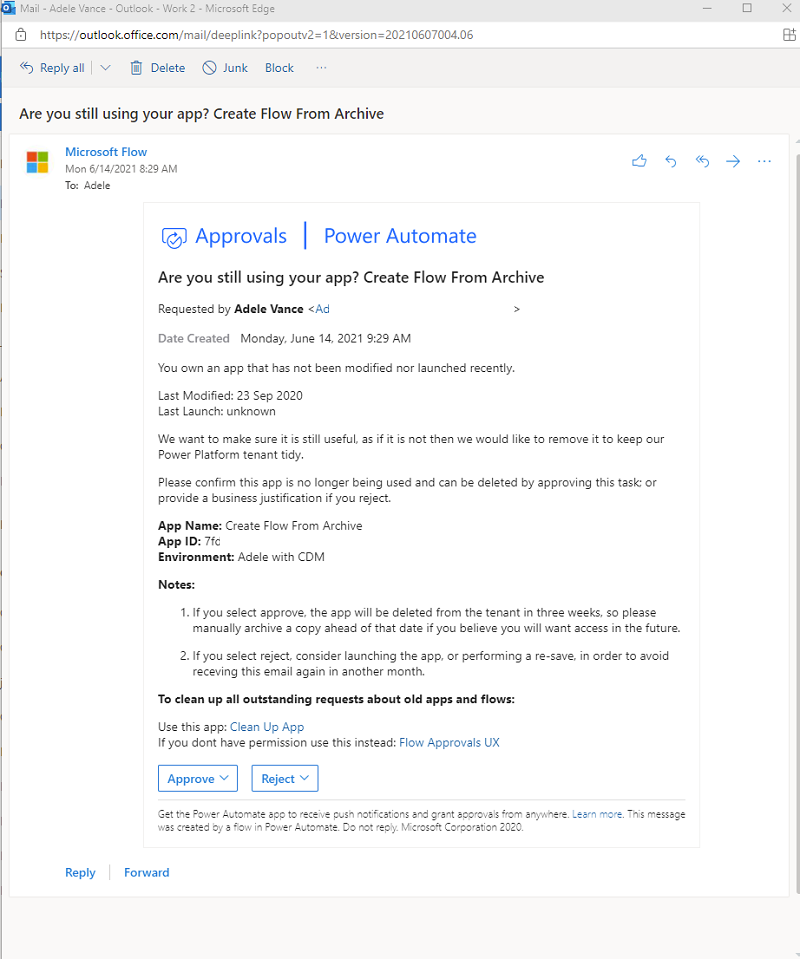Select the reply arrow icon near the timestamp
Screen dimensions: 800x959
coord(670,161)
